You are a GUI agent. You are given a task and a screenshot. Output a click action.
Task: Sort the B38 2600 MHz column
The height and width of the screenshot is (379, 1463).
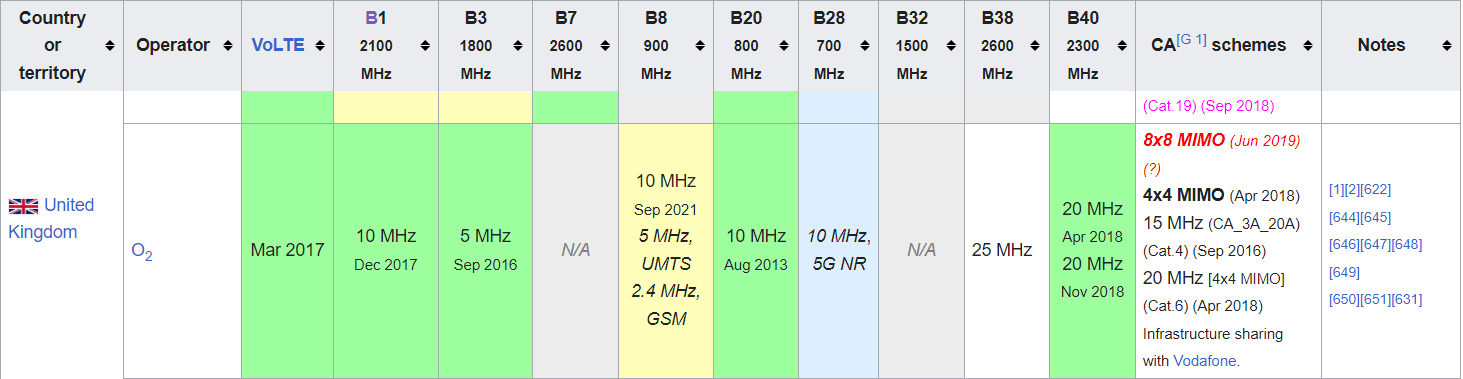tap(1036, 46)
